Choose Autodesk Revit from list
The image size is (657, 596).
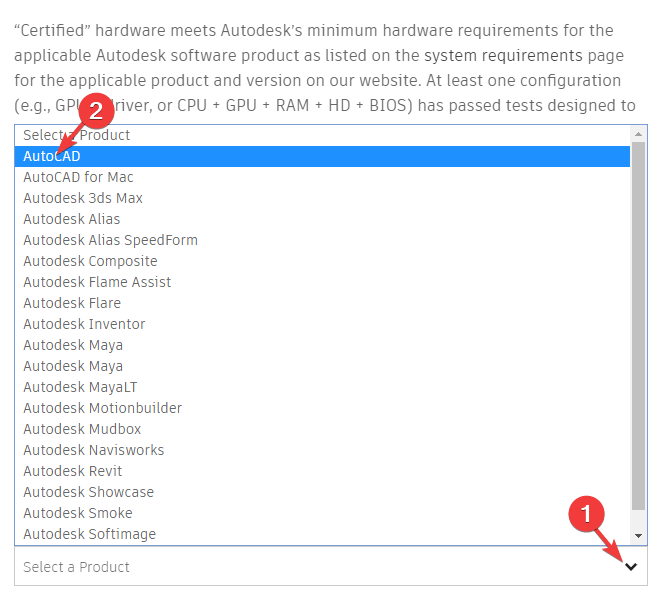tap(322, 471)
